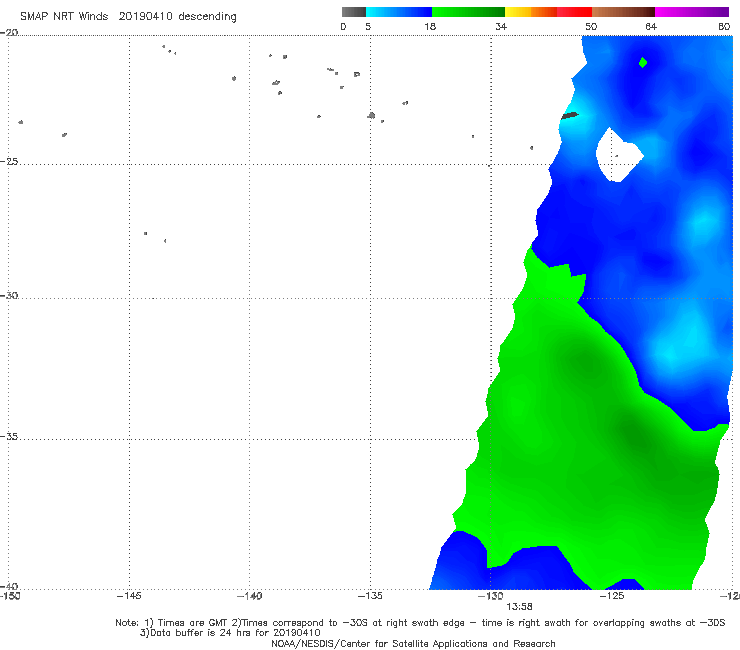This screenshot has height=650, width=740.
Task: Click the longitude label '-135'
Action: pyautogui.click(x=370, y=596)
